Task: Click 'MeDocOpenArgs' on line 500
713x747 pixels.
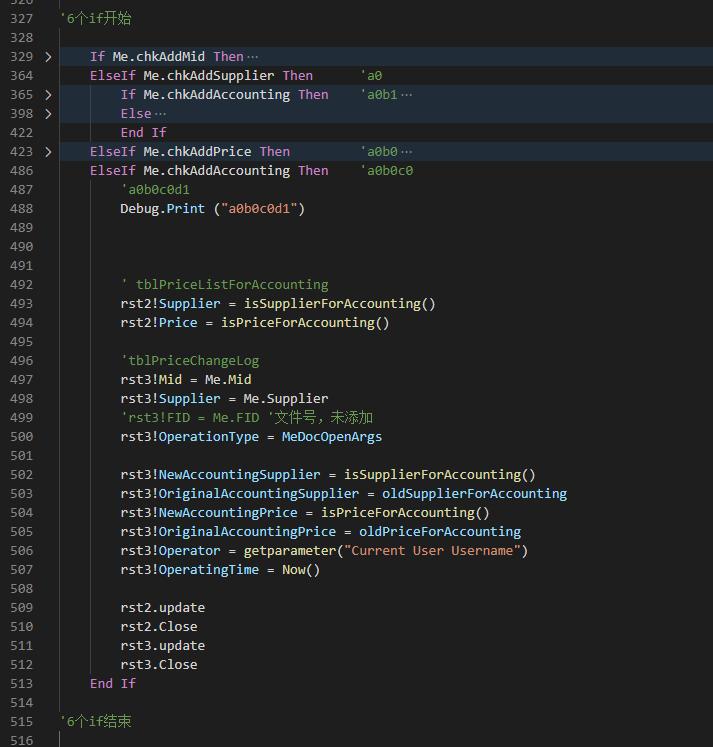Action: 332,437
